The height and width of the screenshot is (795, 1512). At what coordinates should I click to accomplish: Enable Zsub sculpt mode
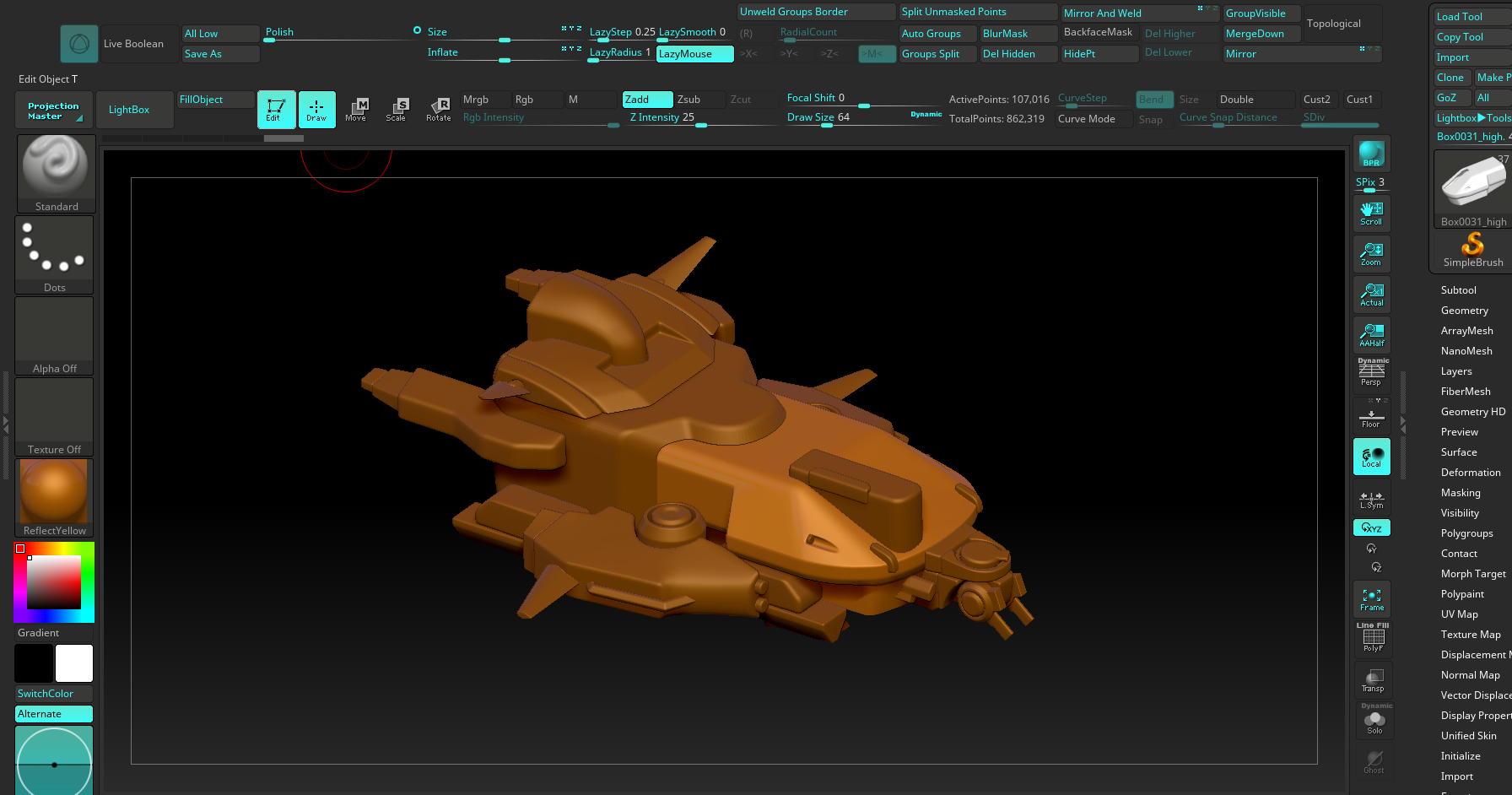(x=699, y=100)
